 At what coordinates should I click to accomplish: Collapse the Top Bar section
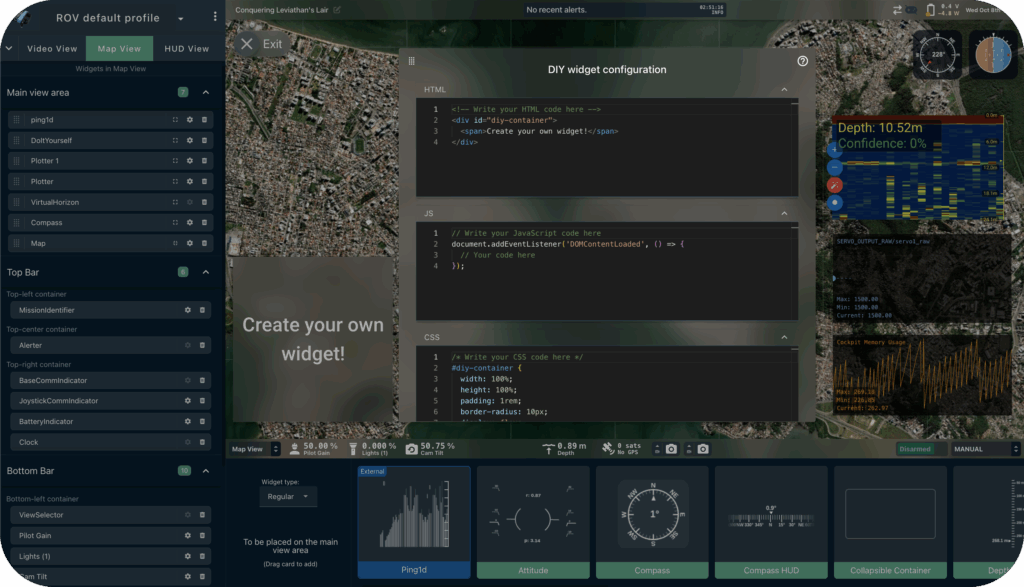(x=205, y=271)
